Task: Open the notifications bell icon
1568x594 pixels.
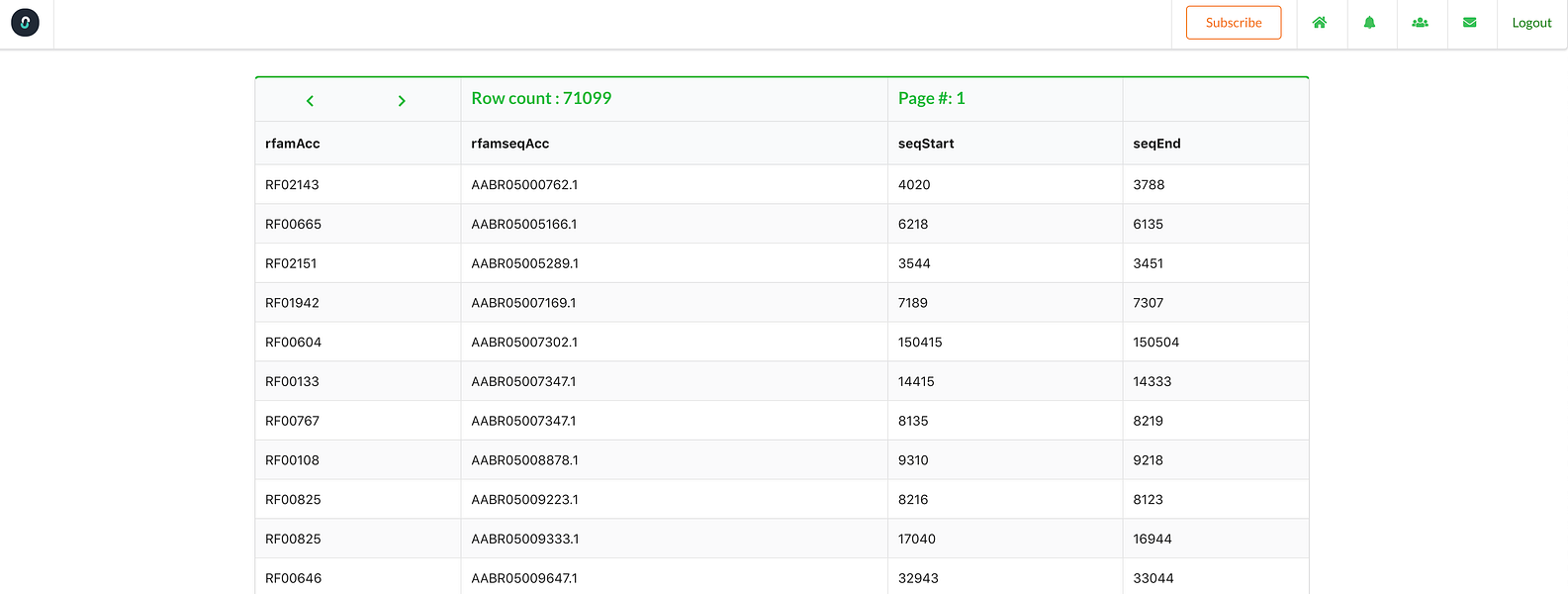Action: (x=1369, y=22)
